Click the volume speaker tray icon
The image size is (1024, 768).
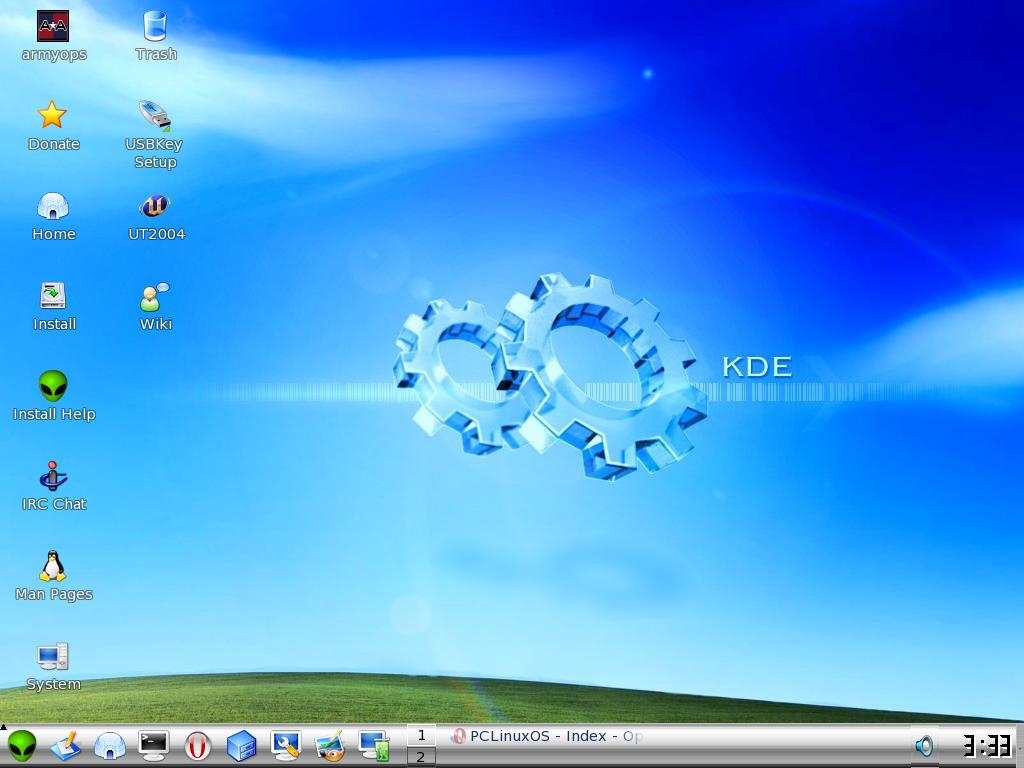pyautogui.click(x=923, y=746)
